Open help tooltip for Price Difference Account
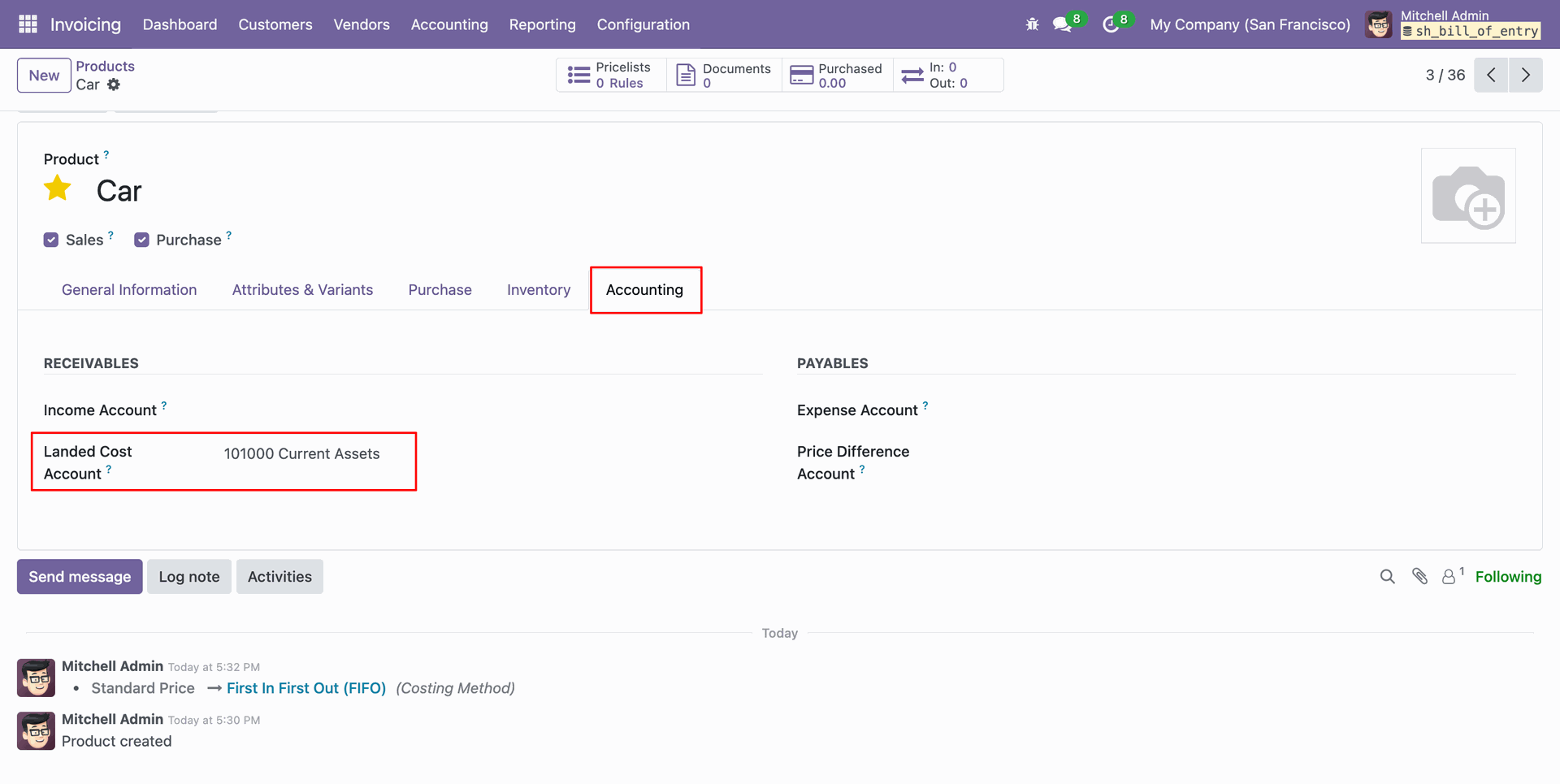Screen dimensions: 1560x784 coord(862,468)
